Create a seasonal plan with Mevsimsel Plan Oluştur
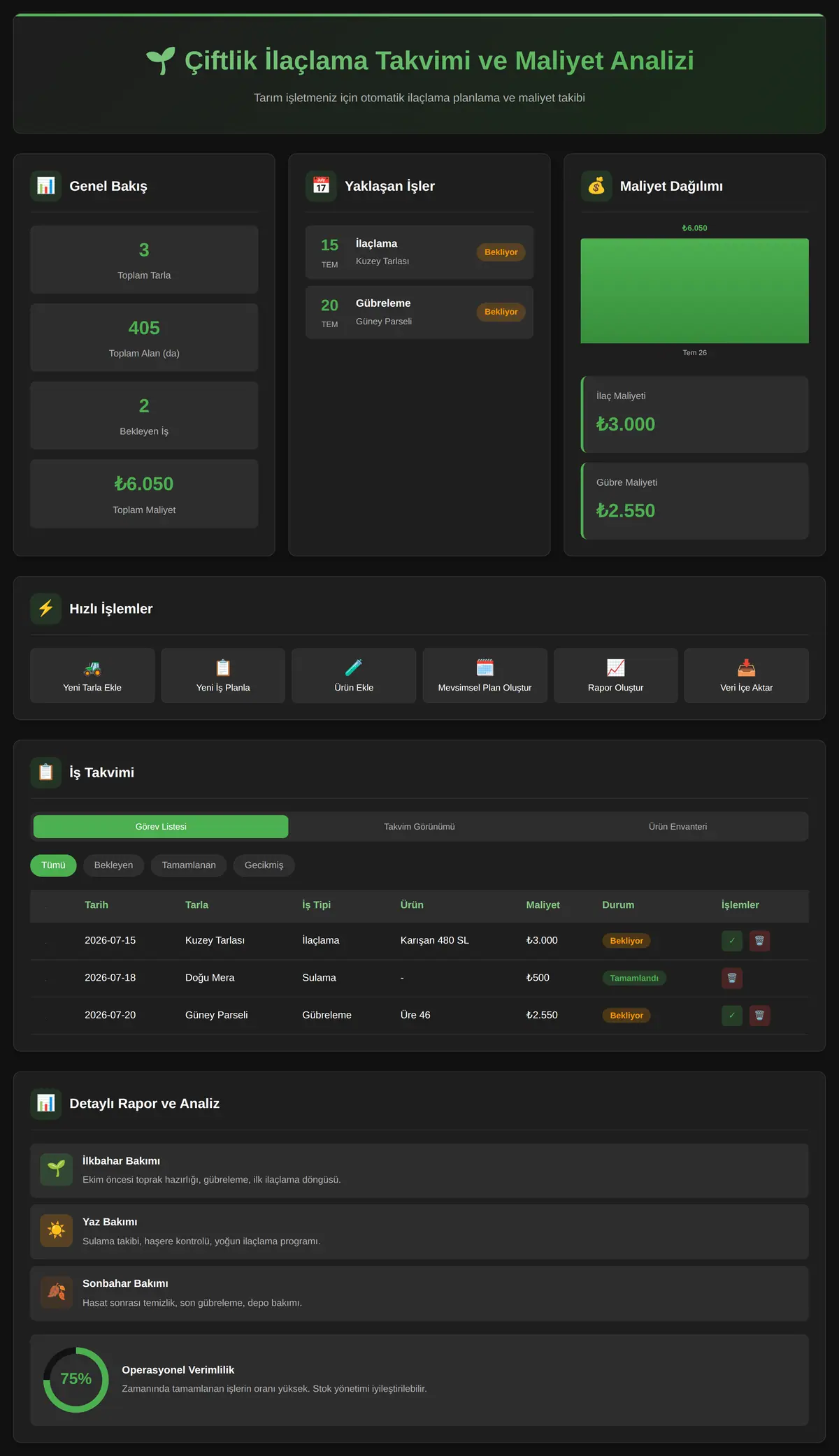Screen dimensions: 839x1456 pos(485,675)
